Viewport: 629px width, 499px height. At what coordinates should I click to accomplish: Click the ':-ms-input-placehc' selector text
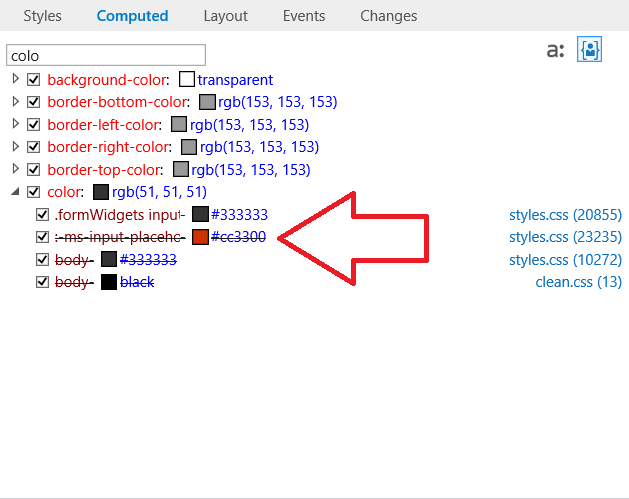pyautogui.click(x=120, y=237)
